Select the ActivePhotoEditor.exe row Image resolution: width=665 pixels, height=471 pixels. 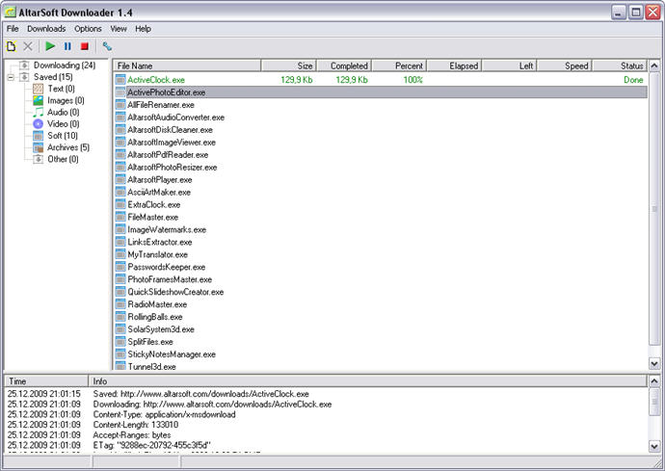(381, 92)
